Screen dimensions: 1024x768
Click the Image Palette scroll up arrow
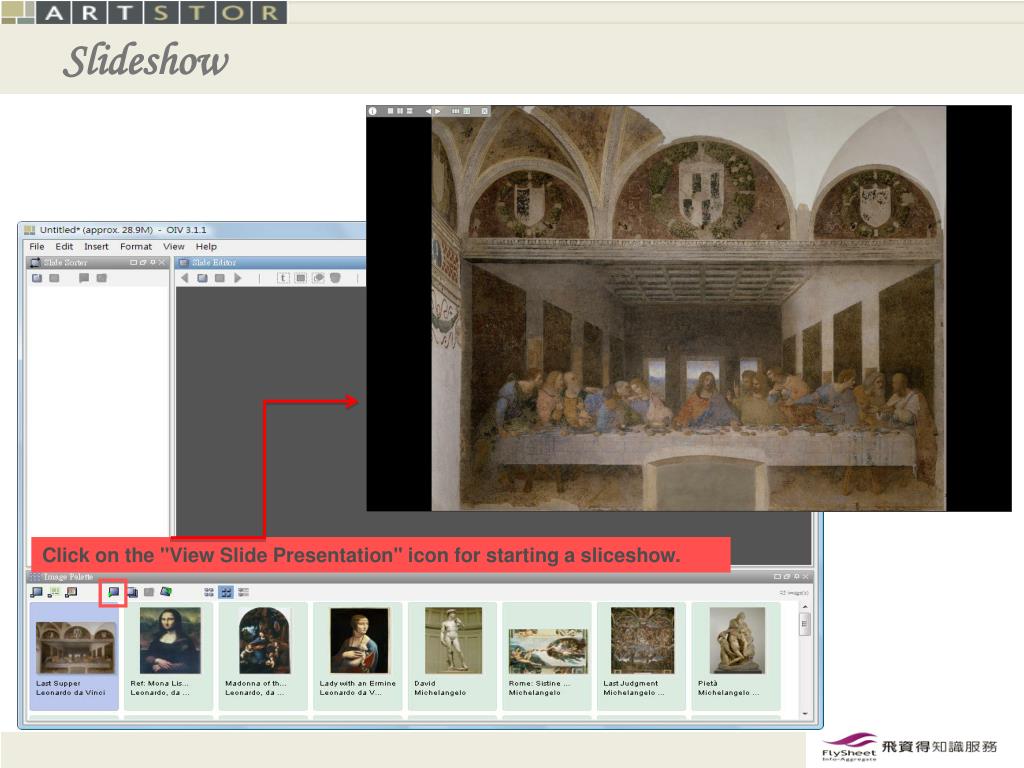[805, 607]
